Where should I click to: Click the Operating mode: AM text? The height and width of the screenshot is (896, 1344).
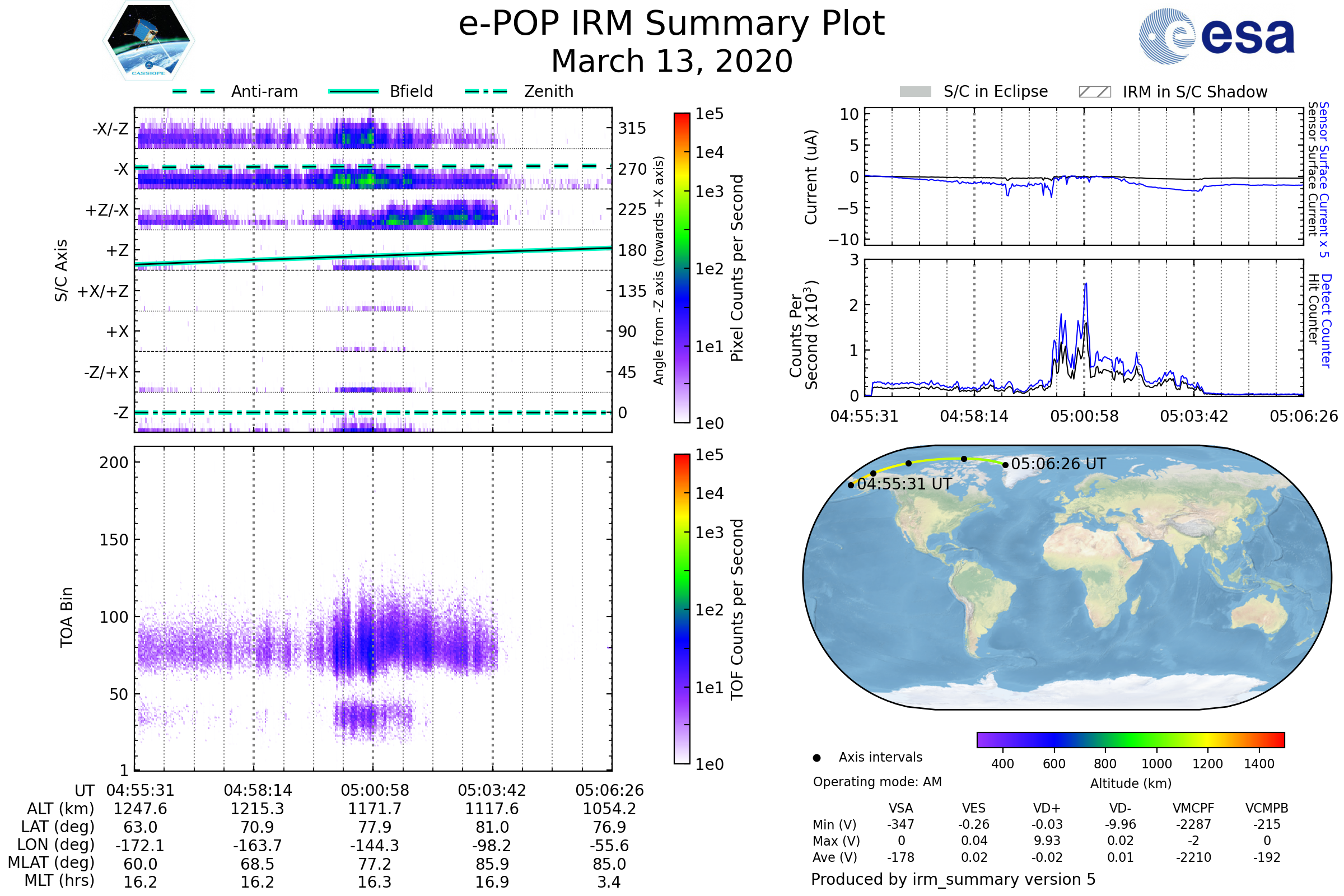coord(877,782)
